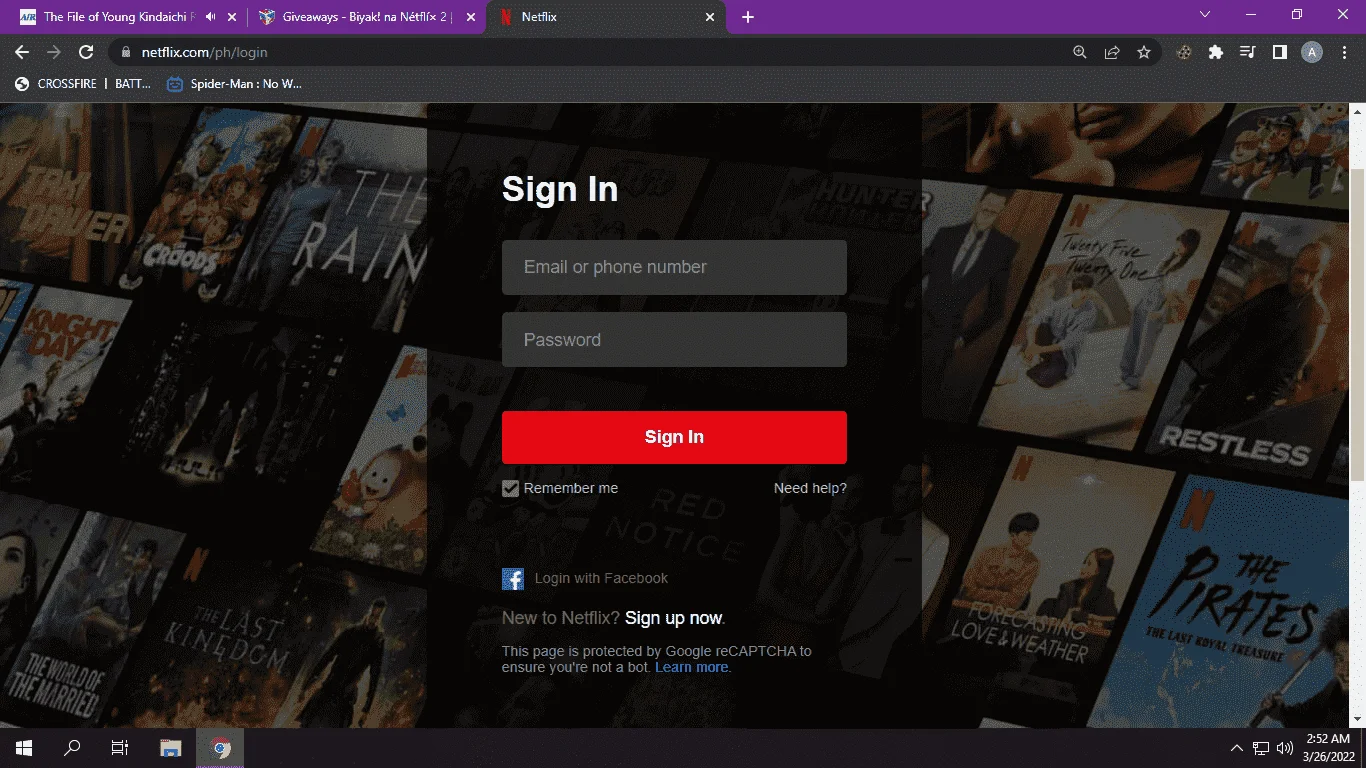Reload the Netflix login page
The height and width of the screenshot is (768, 1366).
pos(86,52)
